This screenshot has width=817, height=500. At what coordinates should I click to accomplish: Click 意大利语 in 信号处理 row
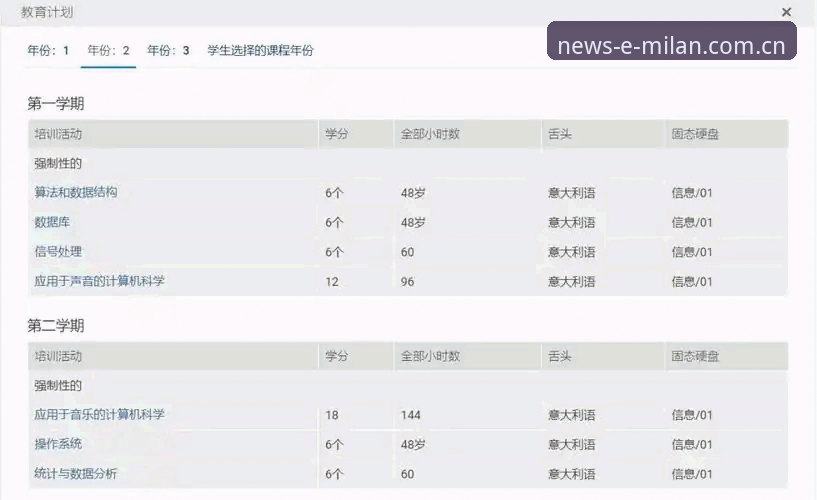[572, 252]
